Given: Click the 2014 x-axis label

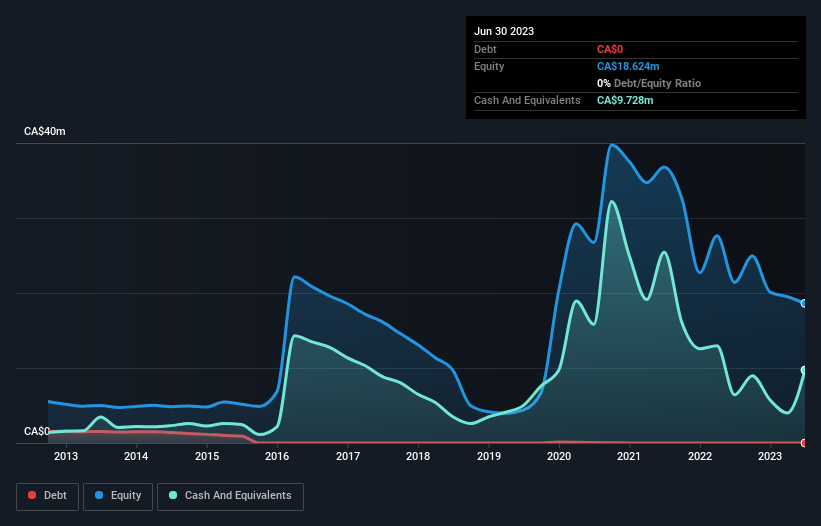Looking at the screenshot, I should point(136,456).
